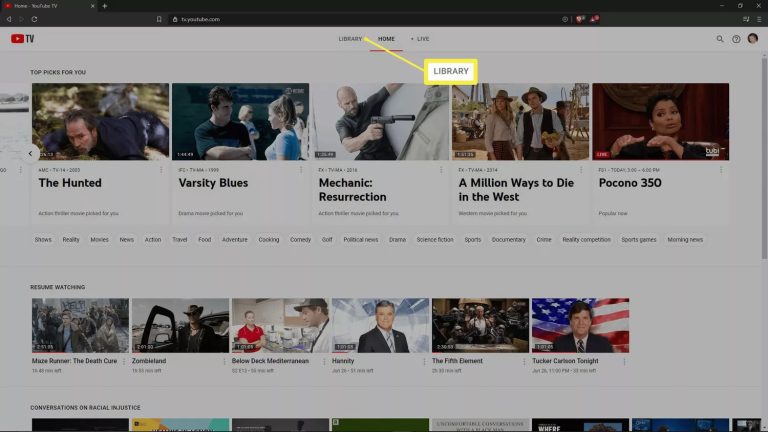Open options menu for Below Deck Mediterranean
The height and width of the screenshot is (432, 768).
324,361
